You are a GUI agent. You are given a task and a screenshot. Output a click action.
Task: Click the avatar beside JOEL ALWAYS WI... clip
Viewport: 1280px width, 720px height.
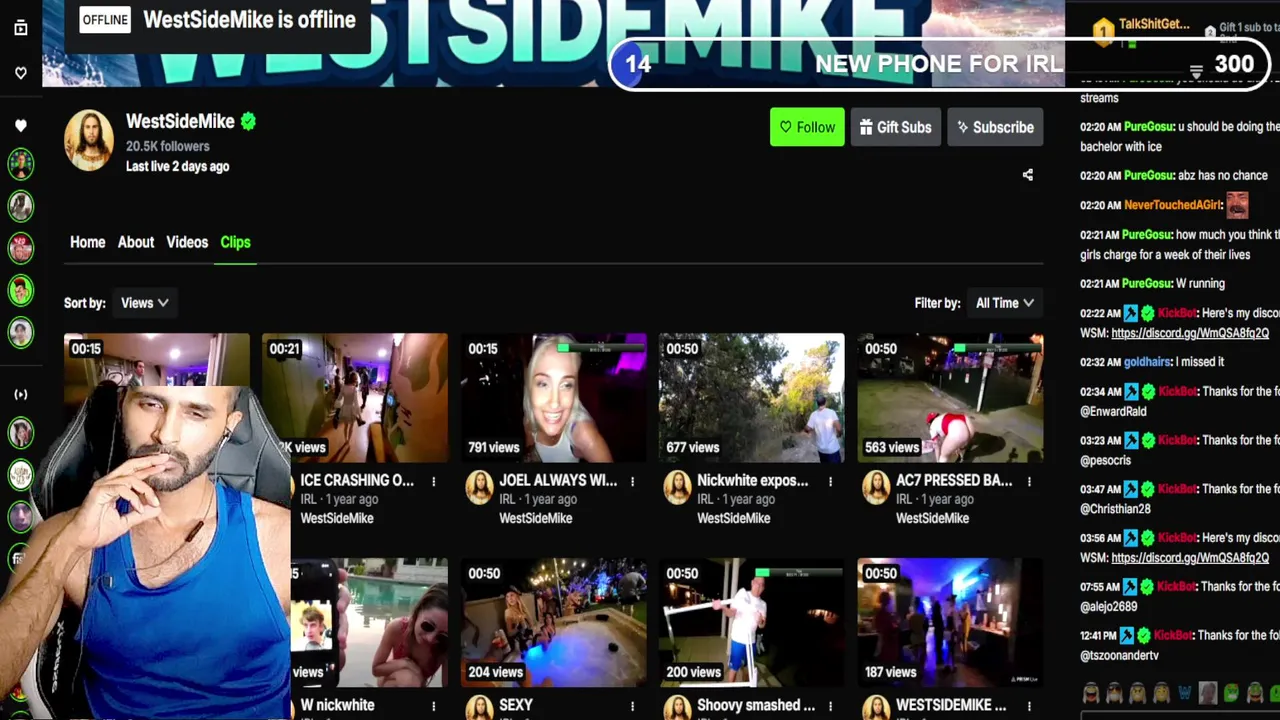point(480,487)
